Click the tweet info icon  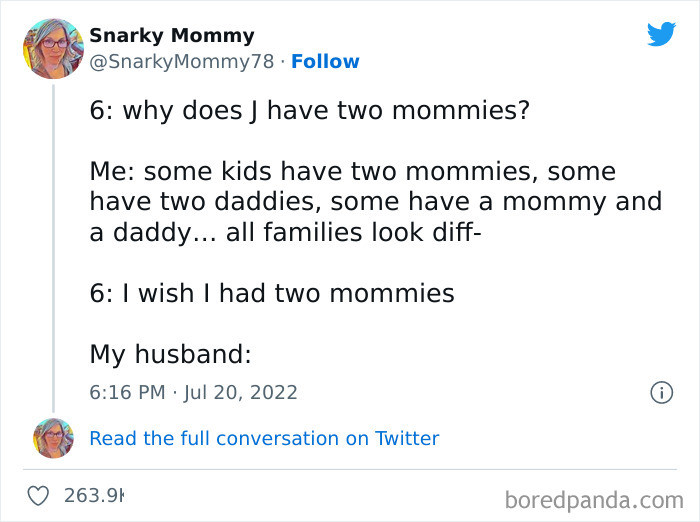pos(661,393)
